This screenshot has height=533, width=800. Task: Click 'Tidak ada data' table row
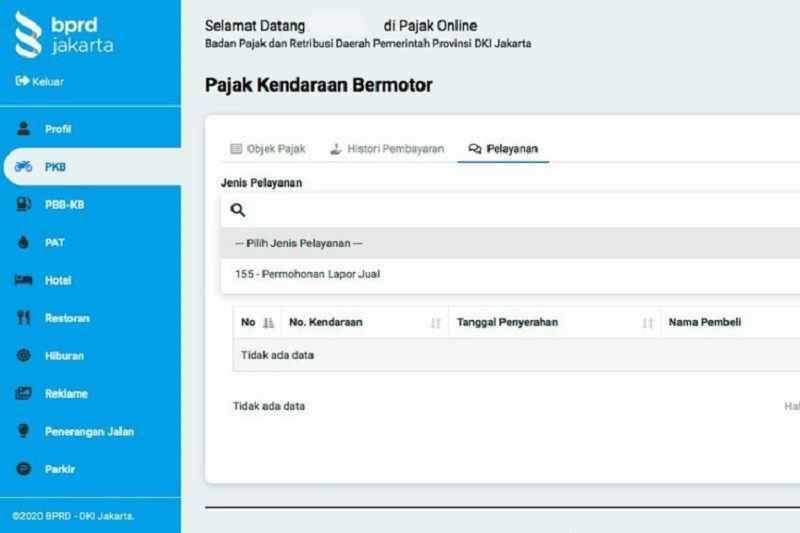pos(516,355)
